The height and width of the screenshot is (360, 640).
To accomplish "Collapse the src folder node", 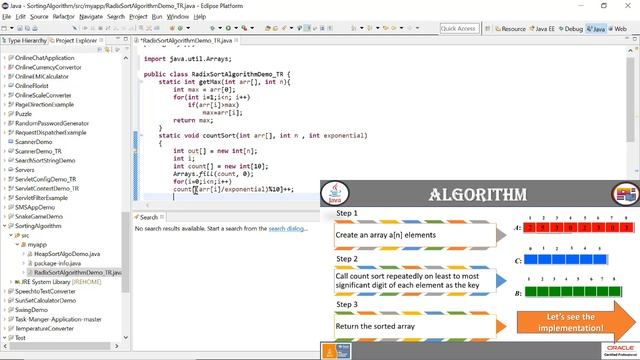I will [11, 235].
